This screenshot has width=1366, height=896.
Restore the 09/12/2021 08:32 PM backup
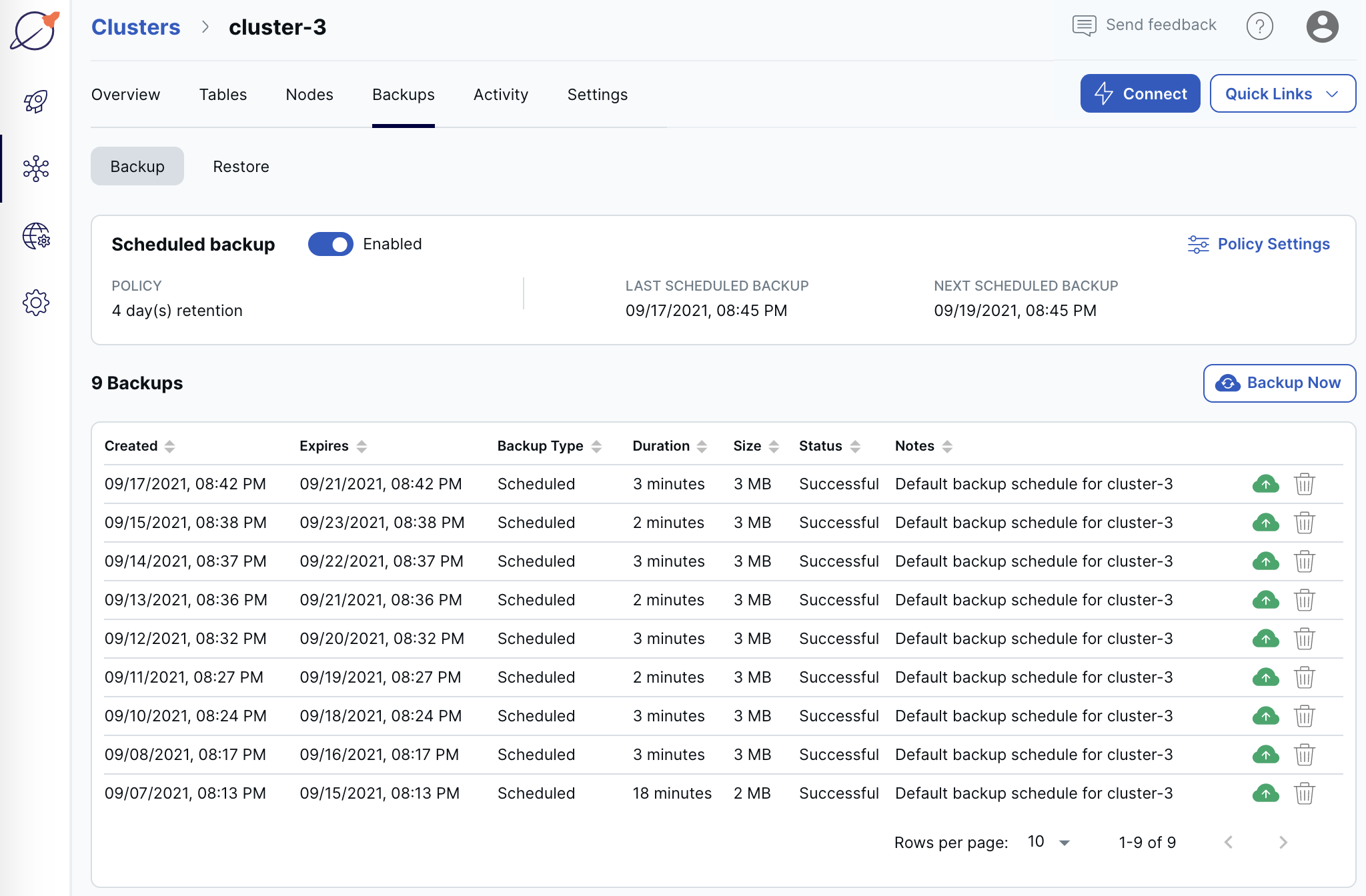[x=1265, y=639]
